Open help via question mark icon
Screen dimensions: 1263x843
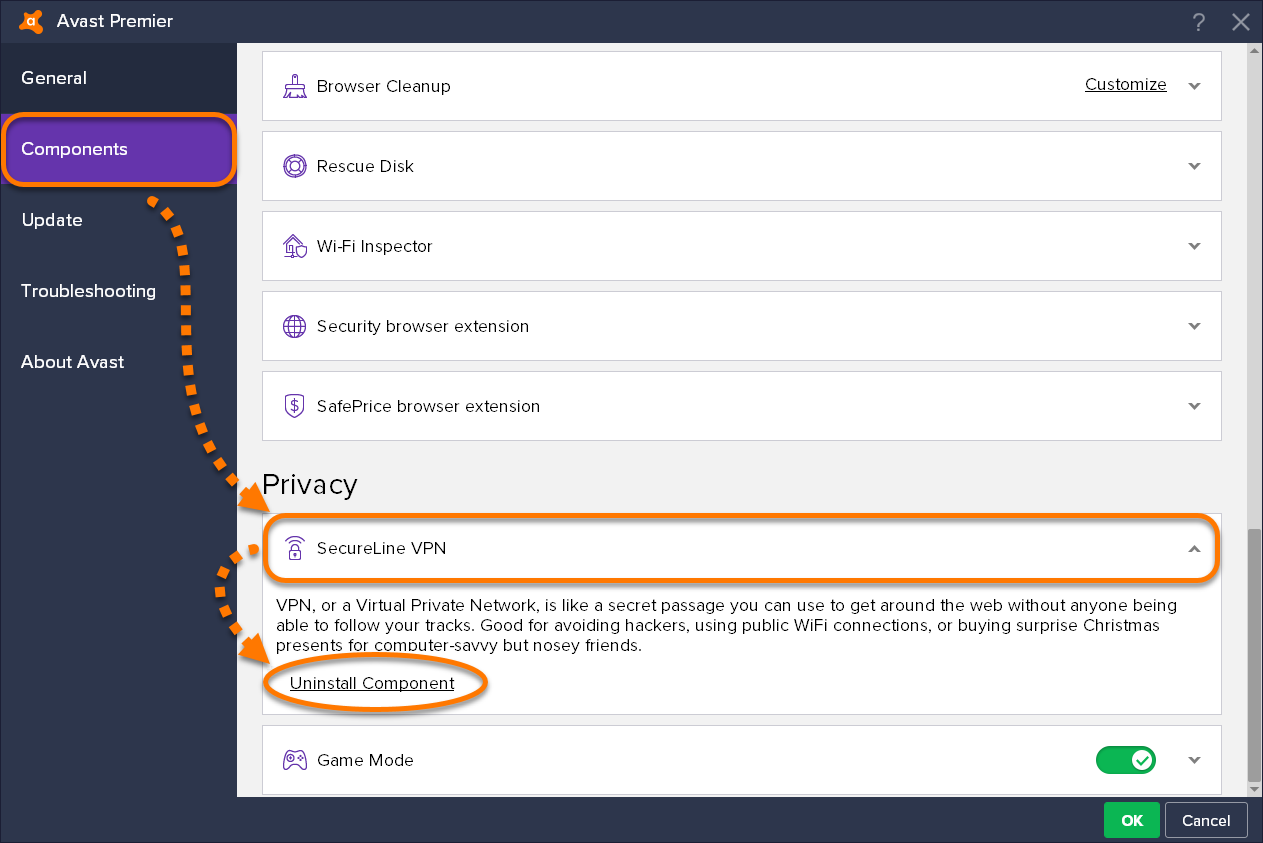(x=1199, y=22)
